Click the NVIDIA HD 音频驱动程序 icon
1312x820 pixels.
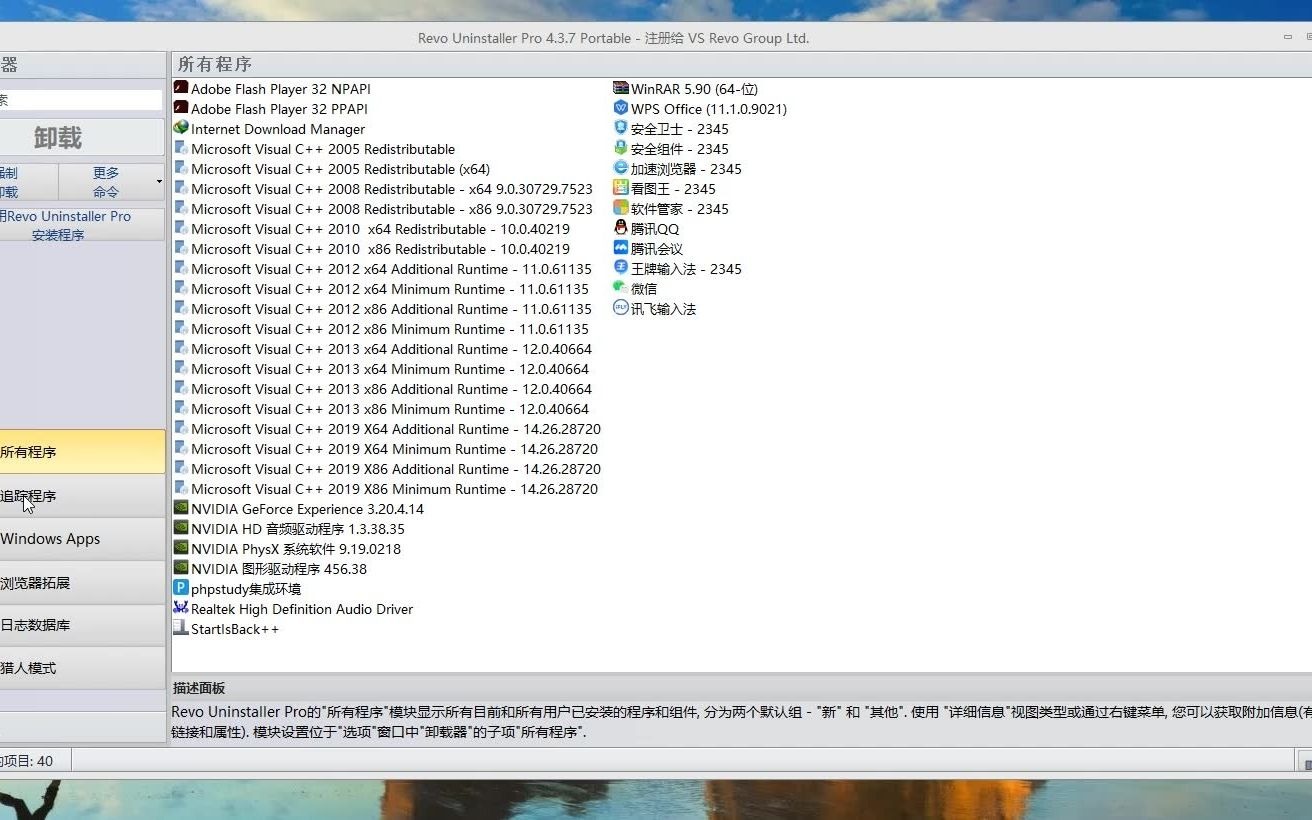pyautogui.click(x=181, y=528)
